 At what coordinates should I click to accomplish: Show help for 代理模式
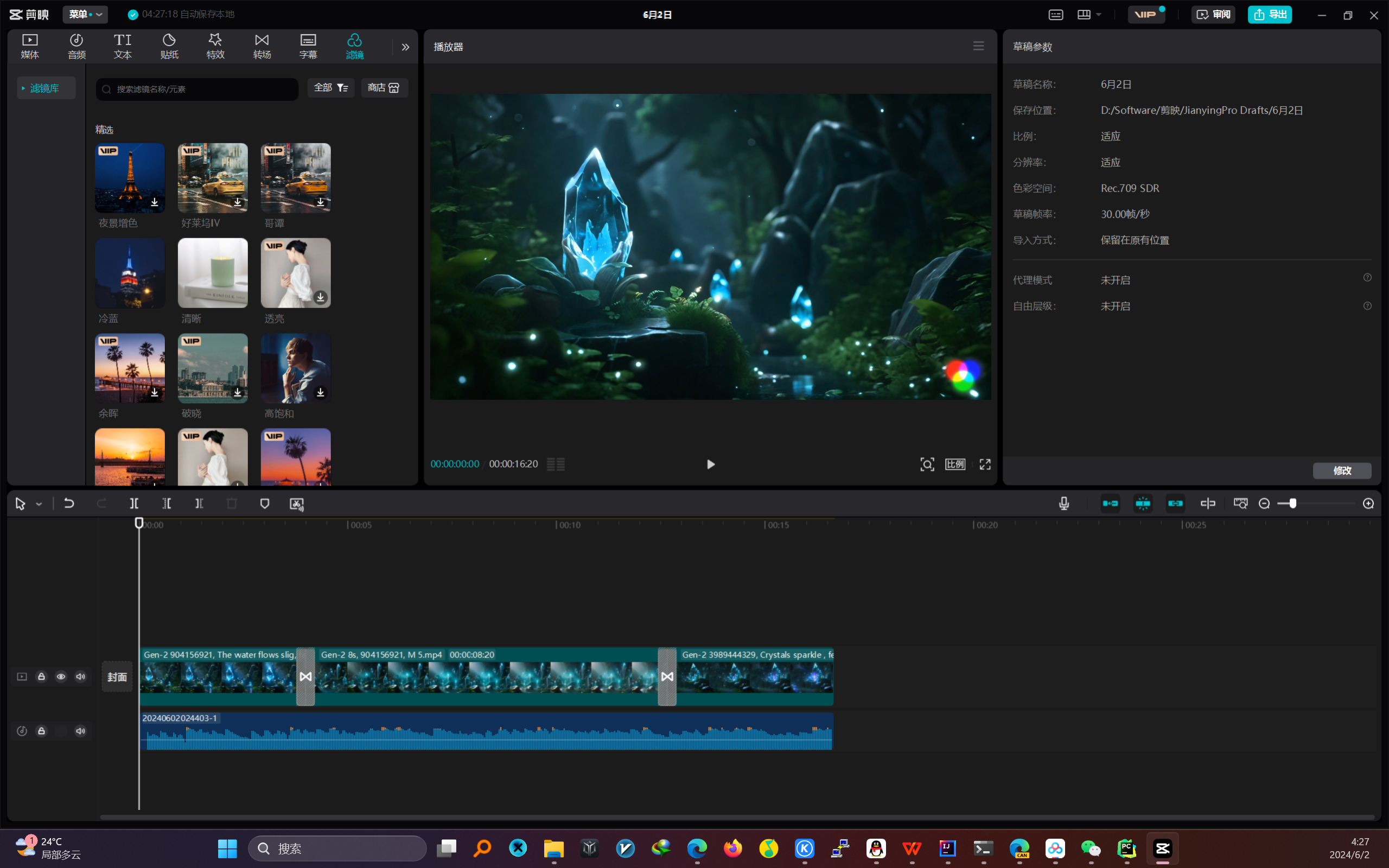pos(1367,278)
